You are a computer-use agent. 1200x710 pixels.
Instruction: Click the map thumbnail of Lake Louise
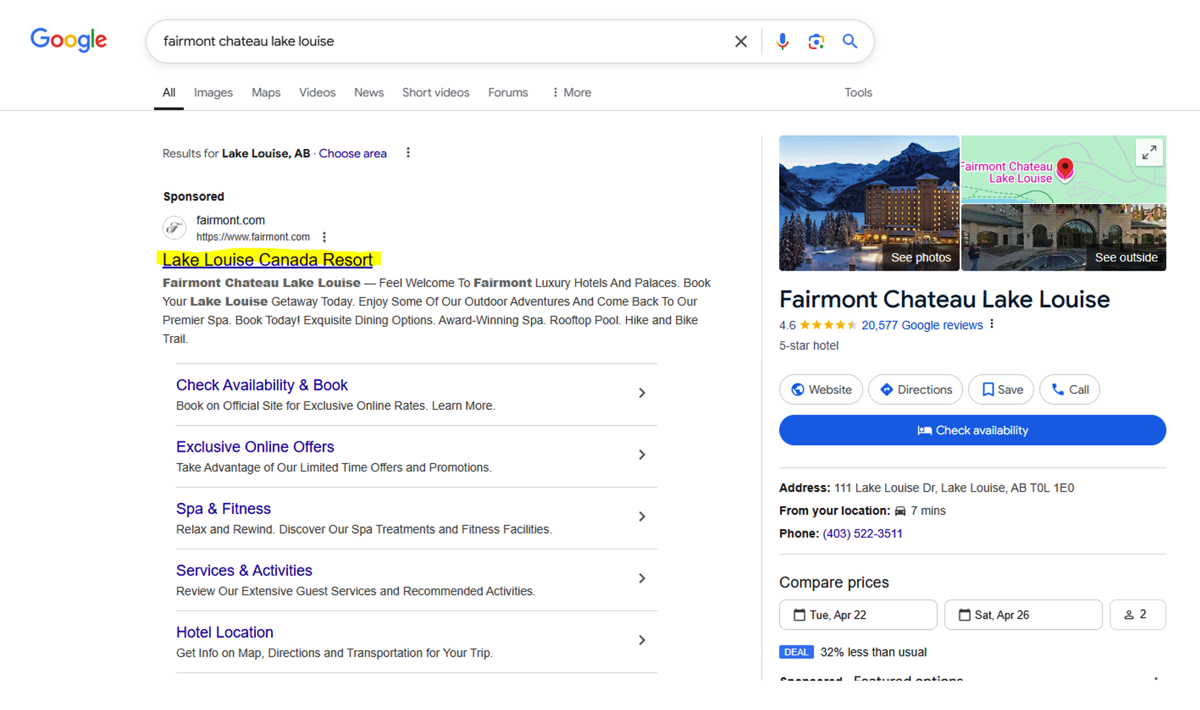[1064, 169]
